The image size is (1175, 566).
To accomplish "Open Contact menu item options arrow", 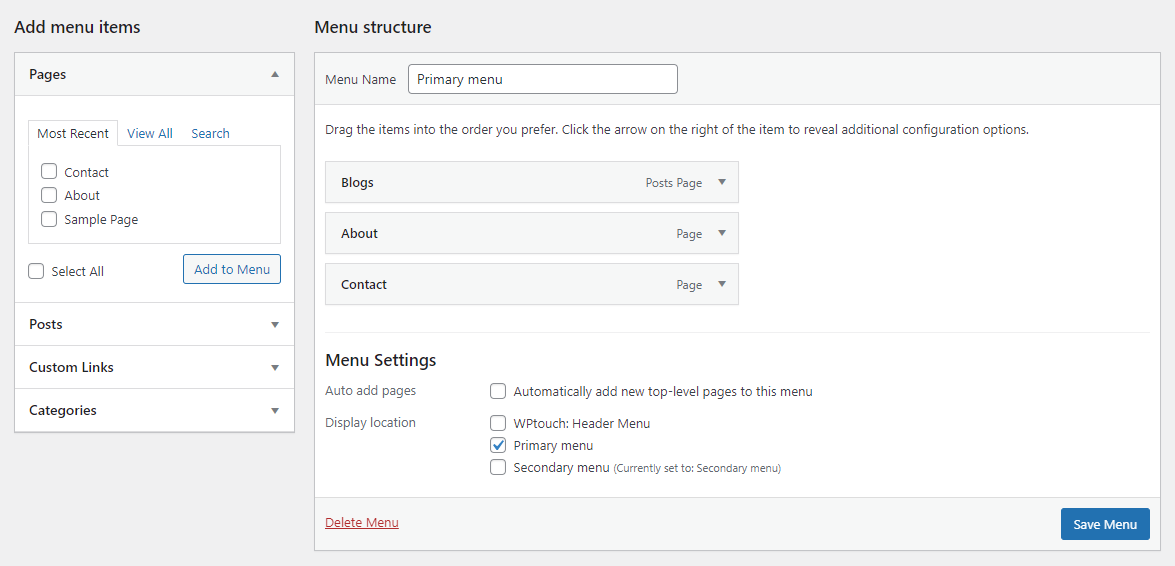I will click(722, 284).
